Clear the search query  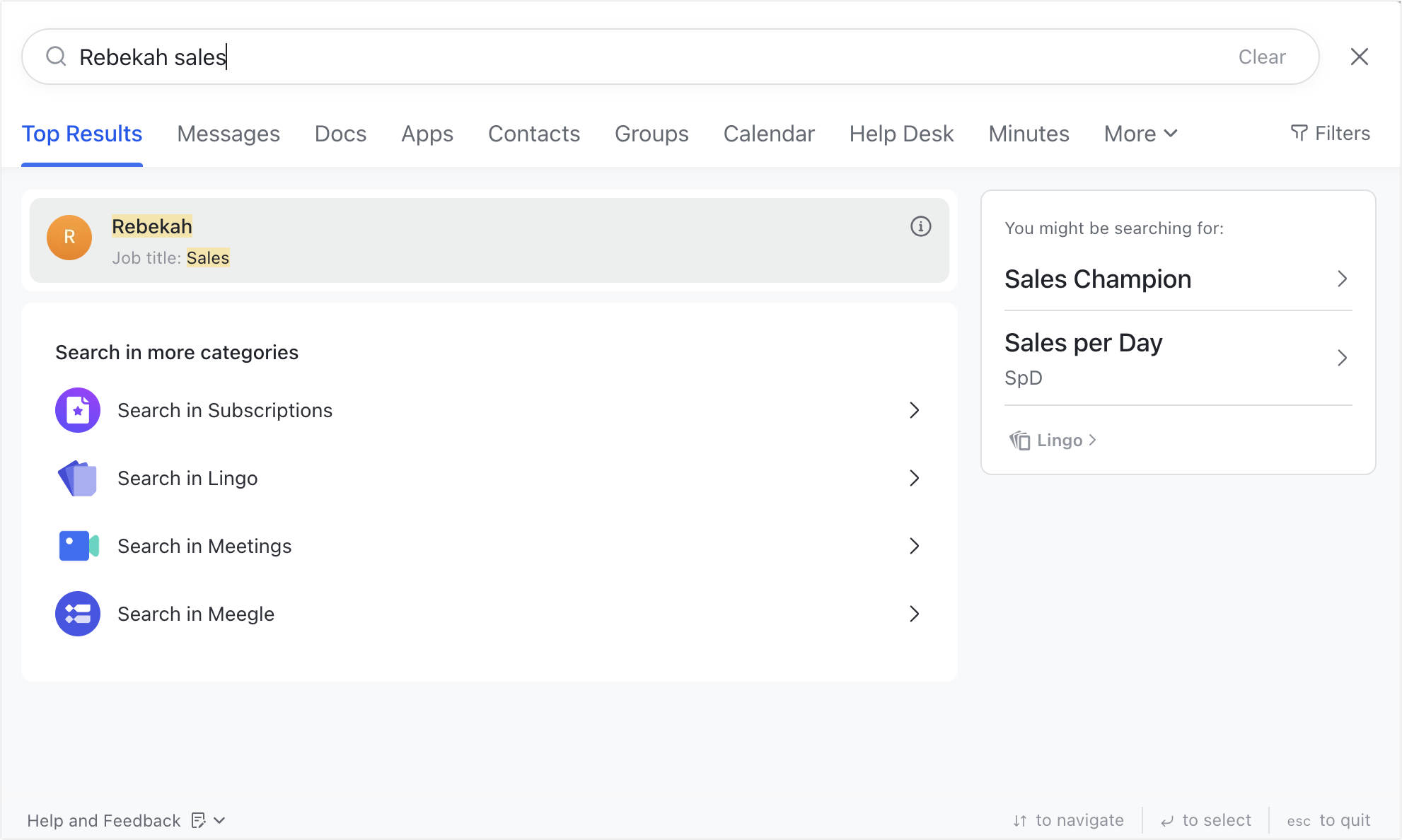point(1262,57)
